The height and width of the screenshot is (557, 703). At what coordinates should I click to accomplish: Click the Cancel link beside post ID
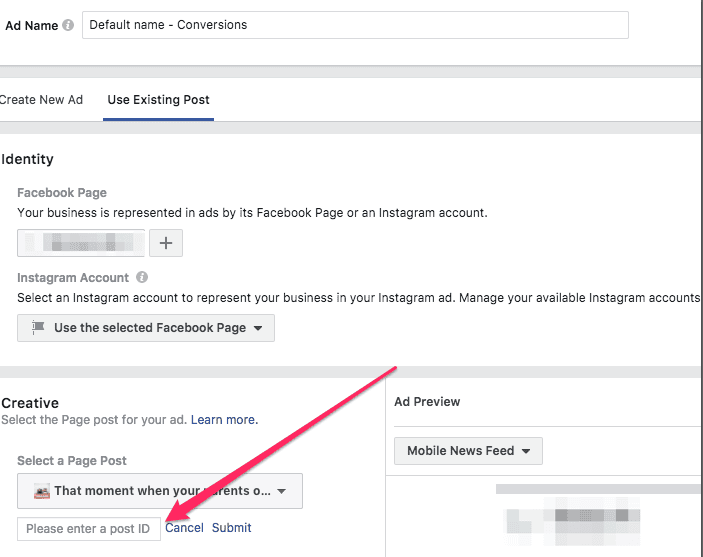click(184, 528)
